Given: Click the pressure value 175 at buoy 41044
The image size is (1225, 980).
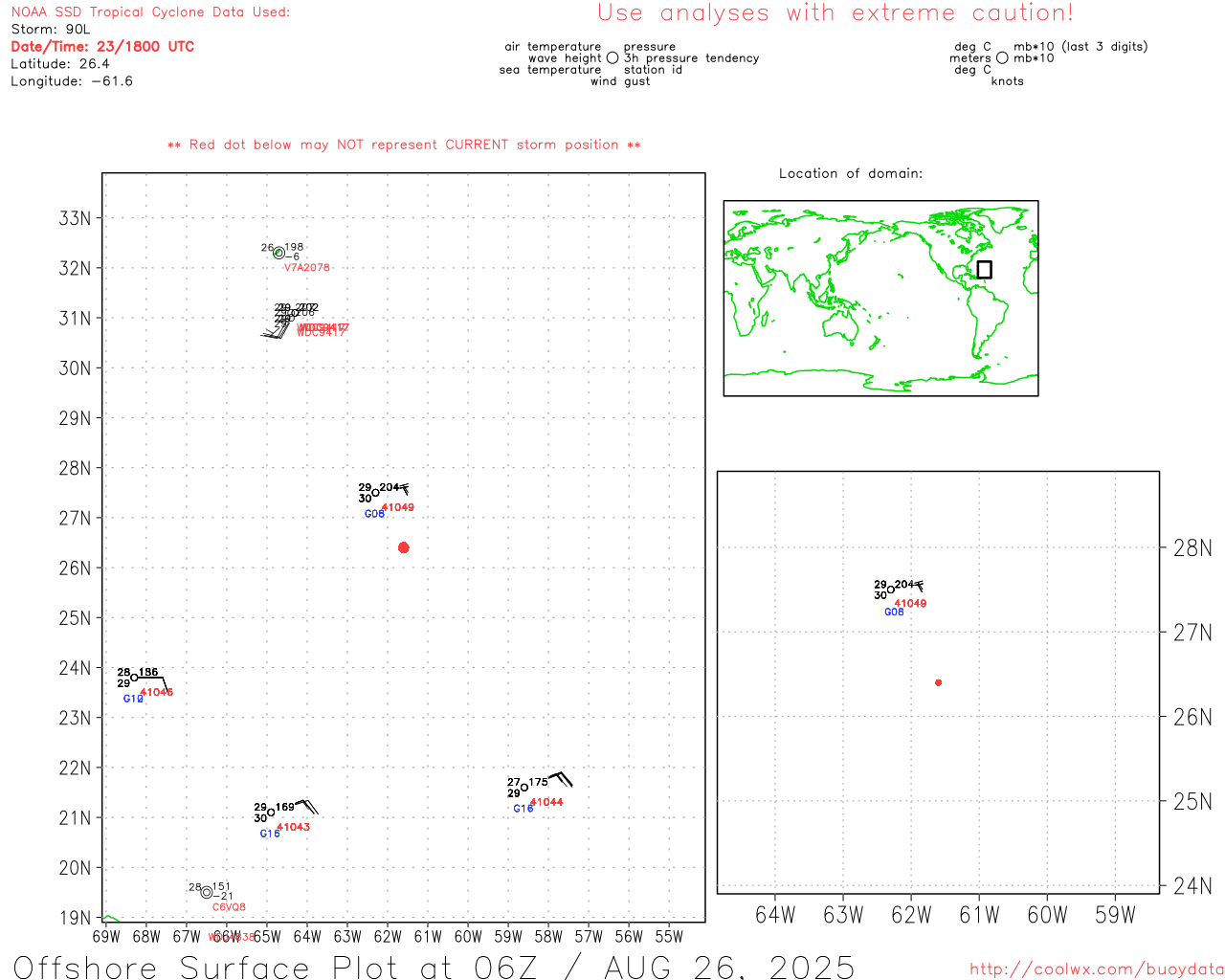Looking at the screenshot, I should pyautogui.click(x=539, y=783).
